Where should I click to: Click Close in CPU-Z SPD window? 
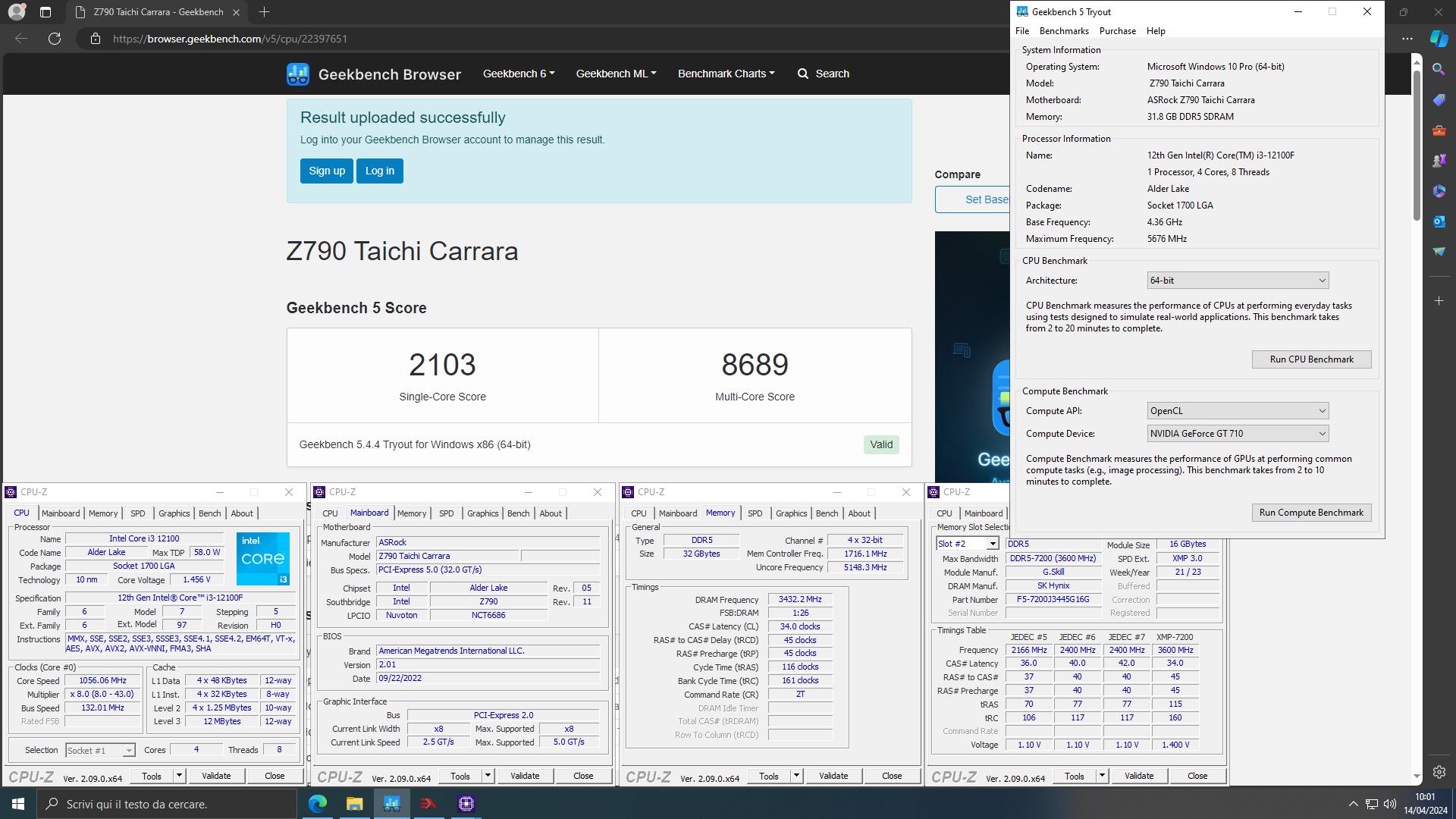pyautogui.click(x=1197, y=776)
